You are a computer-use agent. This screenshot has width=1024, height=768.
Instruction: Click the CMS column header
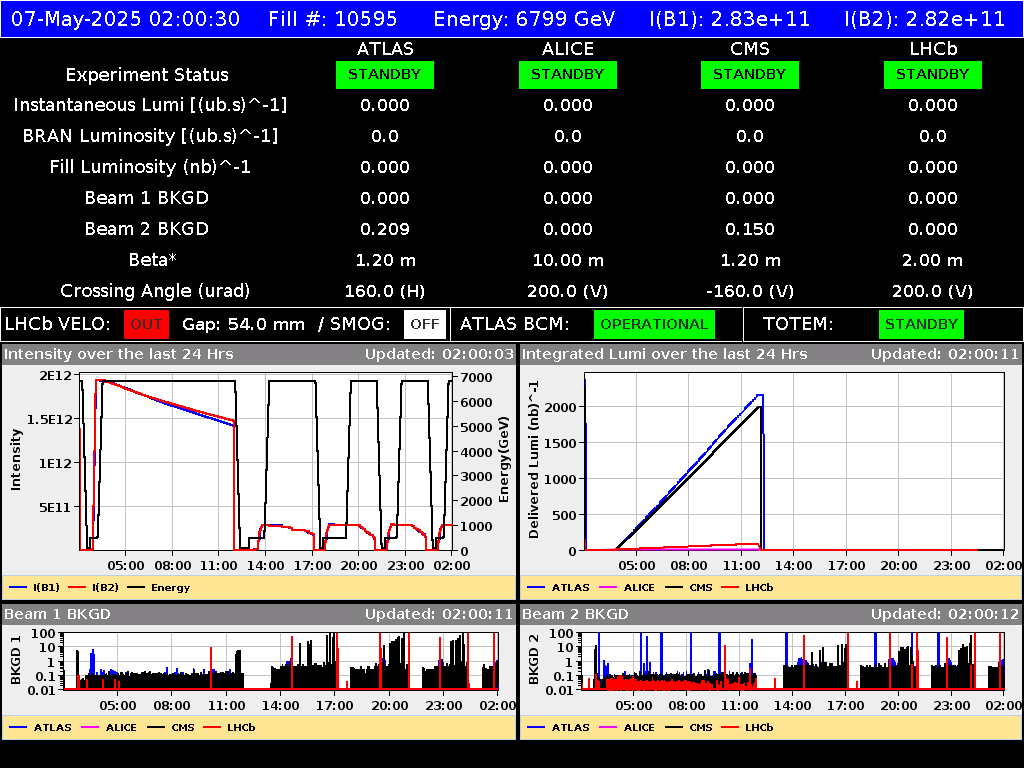(750, 49)
